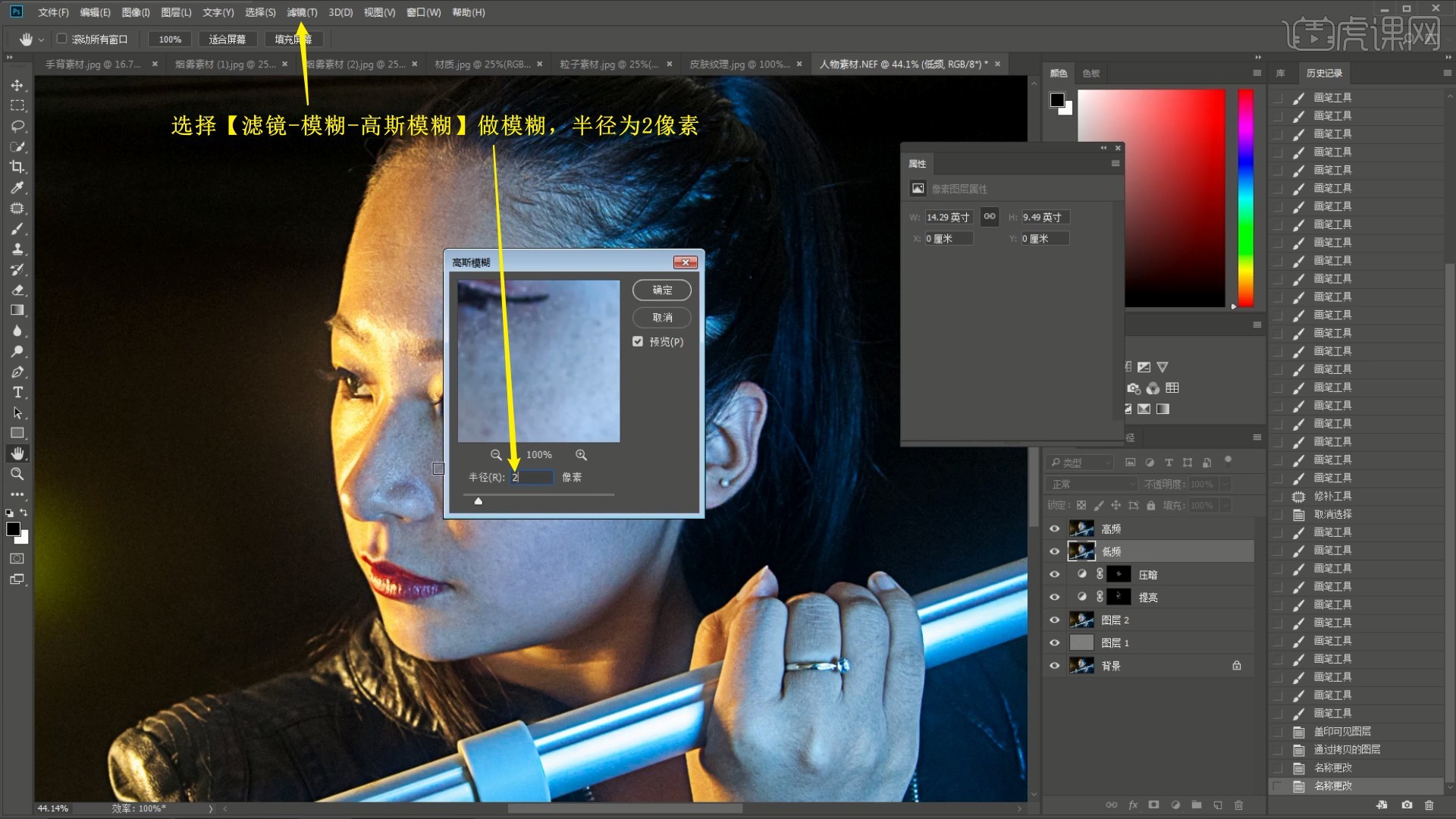This screenshot has width=1456, height=819.
Task: Hide the 背景 layer
Action: coord(1054,666)
